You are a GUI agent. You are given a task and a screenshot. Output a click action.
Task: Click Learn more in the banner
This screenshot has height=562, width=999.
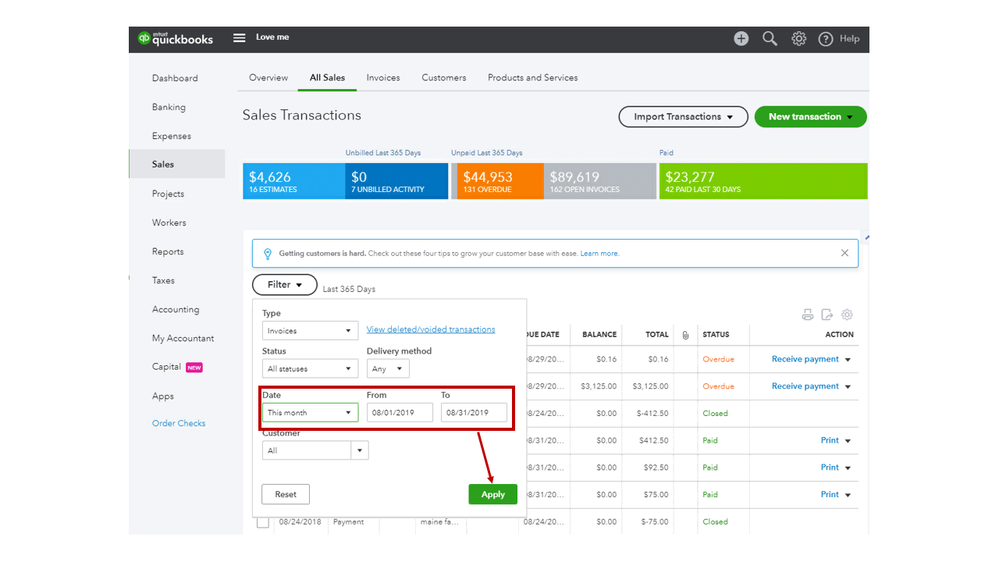coord(599,254)
